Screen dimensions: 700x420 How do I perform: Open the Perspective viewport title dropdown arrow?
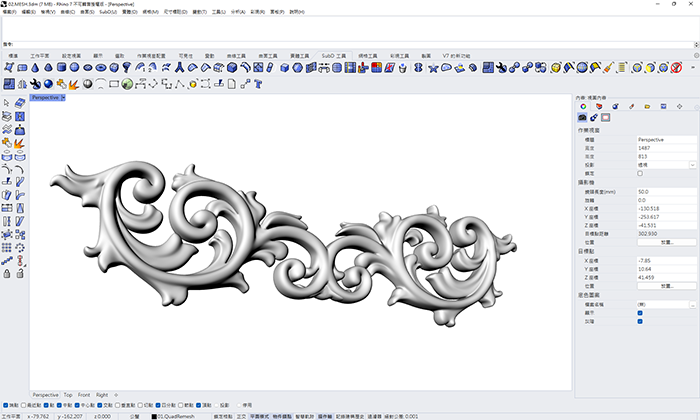[63, 98]
